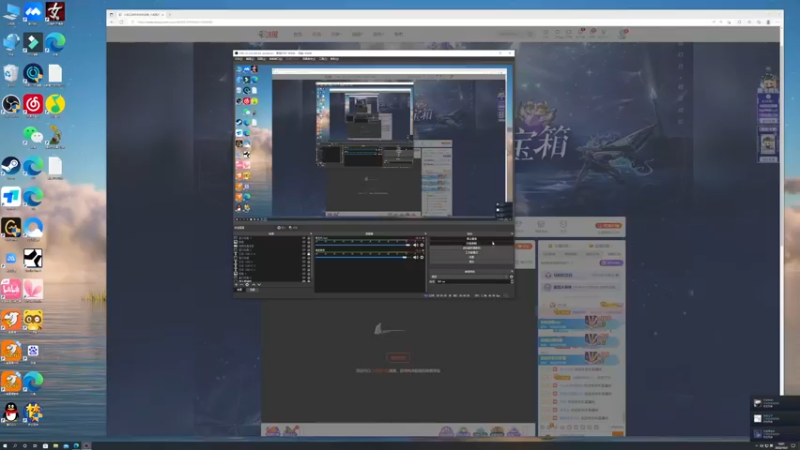The height and width of the screenshot is (450, 800).
Task: Launch WeGame black and gold shortcut
Action: pos(11,227)
